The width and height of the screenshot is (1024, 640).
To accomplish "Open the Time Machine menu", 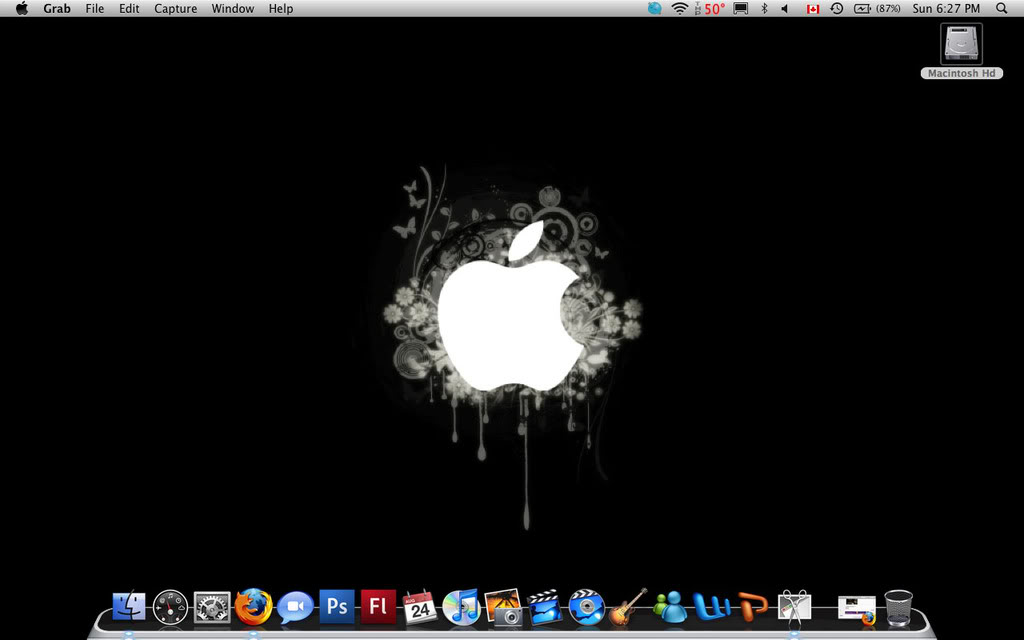I will 837,8.
